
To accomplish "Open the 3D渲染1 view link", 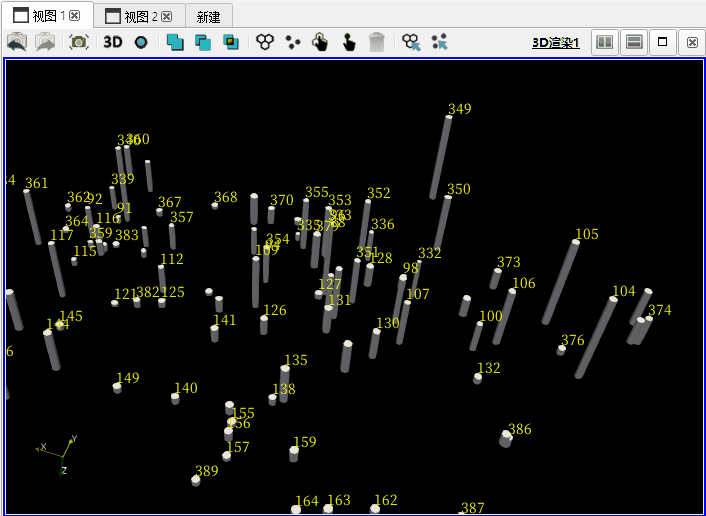I will click(x=556, y=43).
